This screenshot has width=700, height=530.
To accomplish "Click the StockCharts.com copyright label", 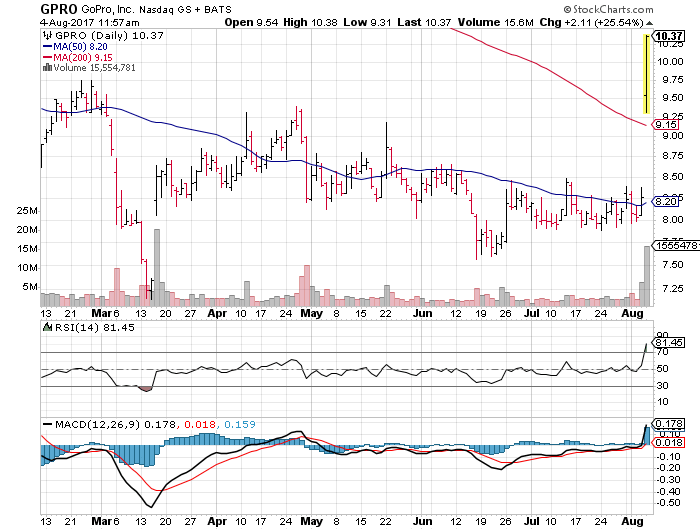I will (608, 9).
